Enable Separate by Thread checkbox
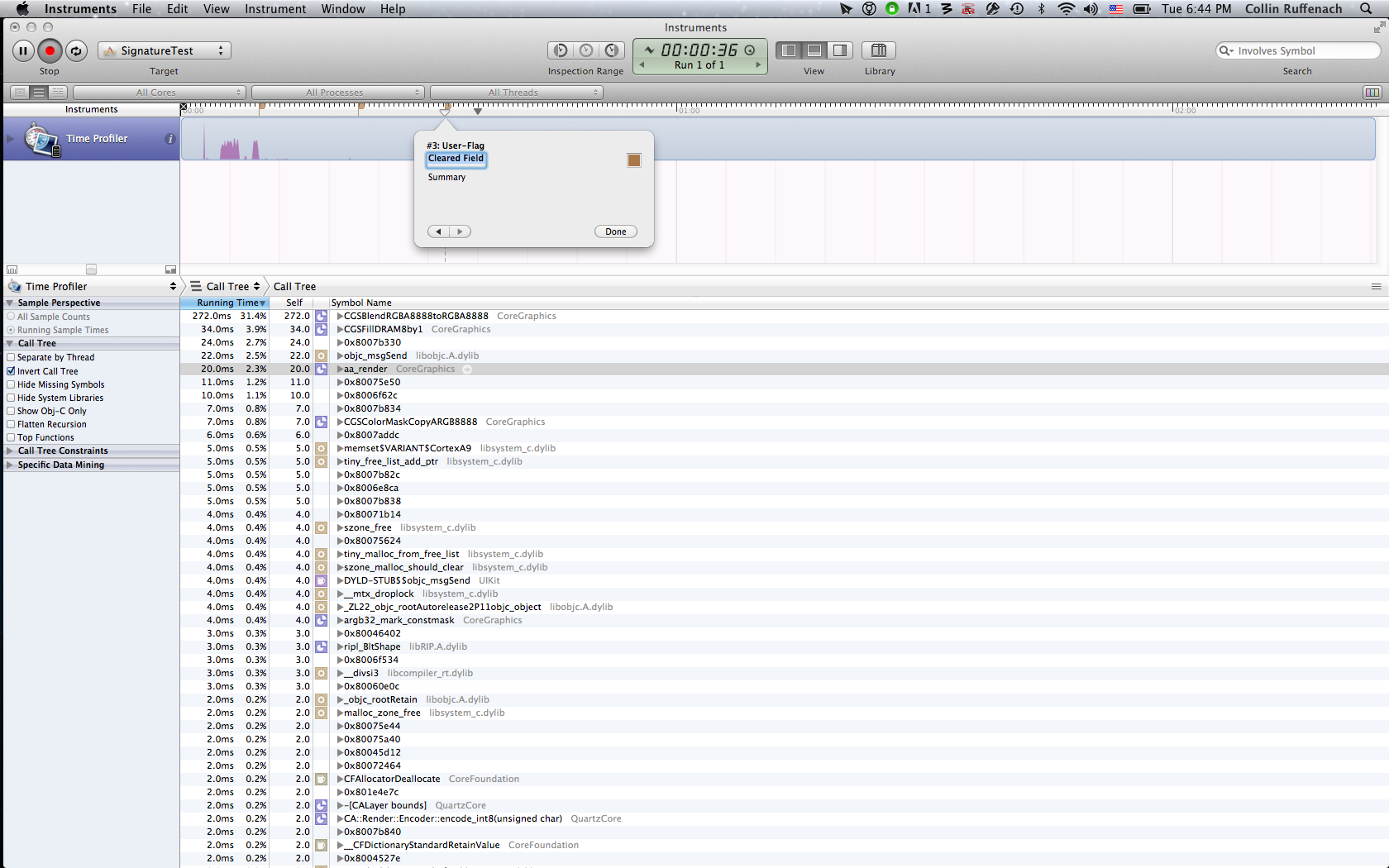This screenshot has height=868, width=1389. click(x=11, y=357)
